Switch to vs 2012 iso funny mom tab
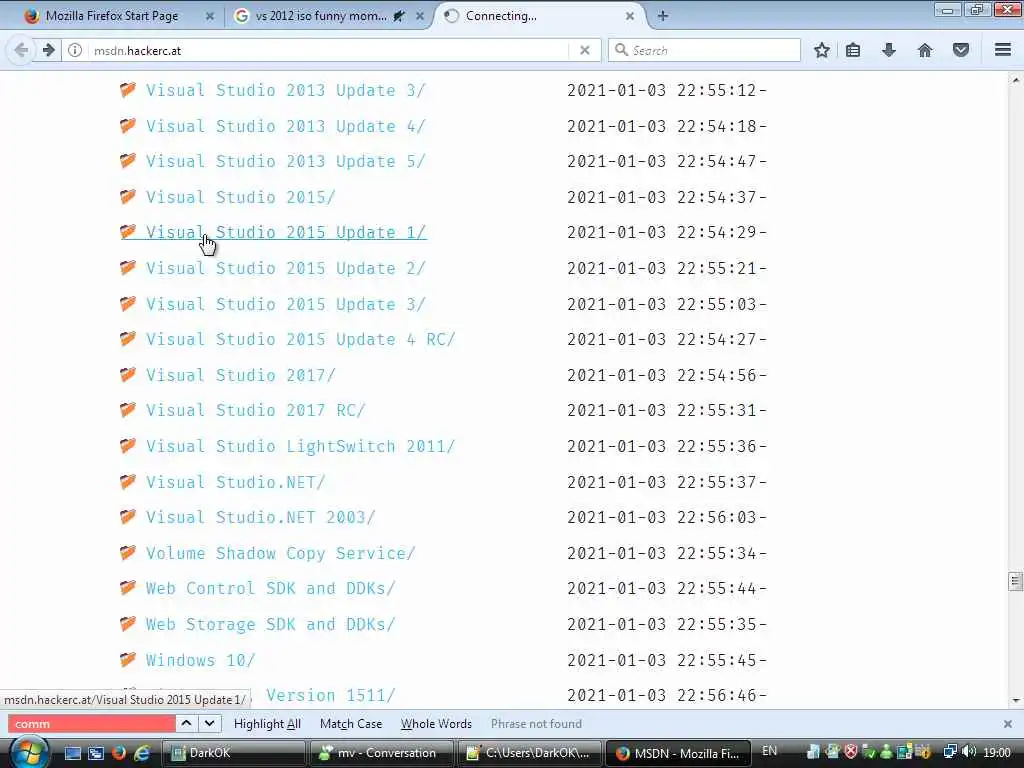The width and height of the screenshot is (1024, 768). coord(320,16)
